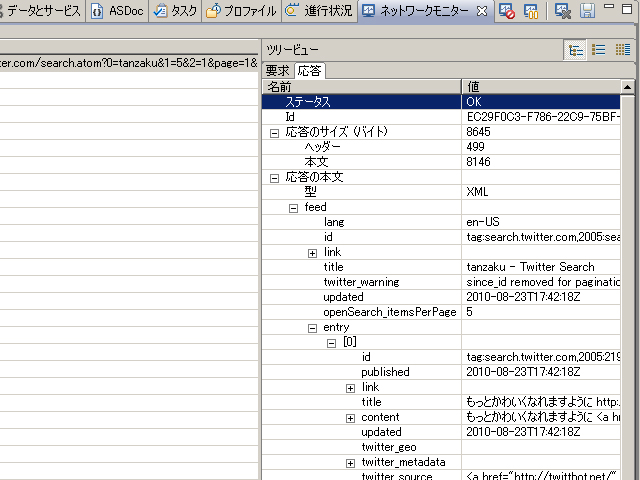The height and width of the screenshot is (480, 640).
Task: Select the twitter_warning row
Action: point(441,282)
